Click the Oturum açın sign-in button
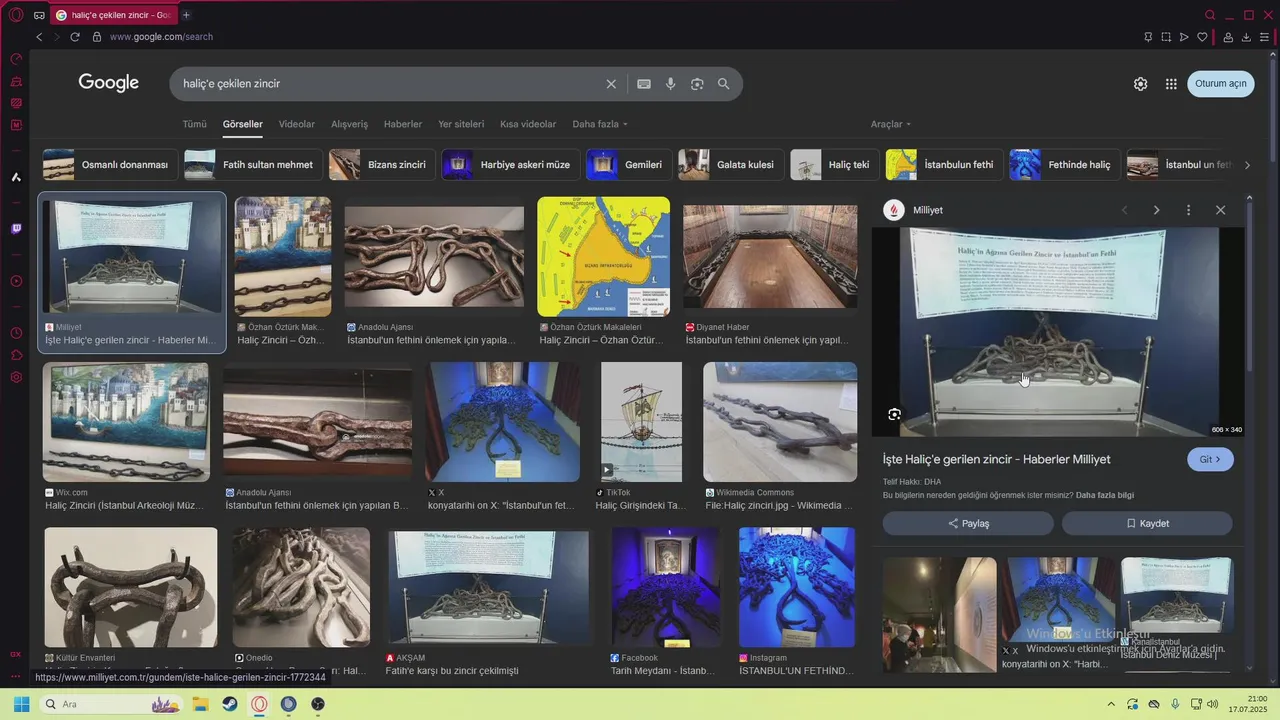The image size is (1280, 720). click(x=1221, y=84)
